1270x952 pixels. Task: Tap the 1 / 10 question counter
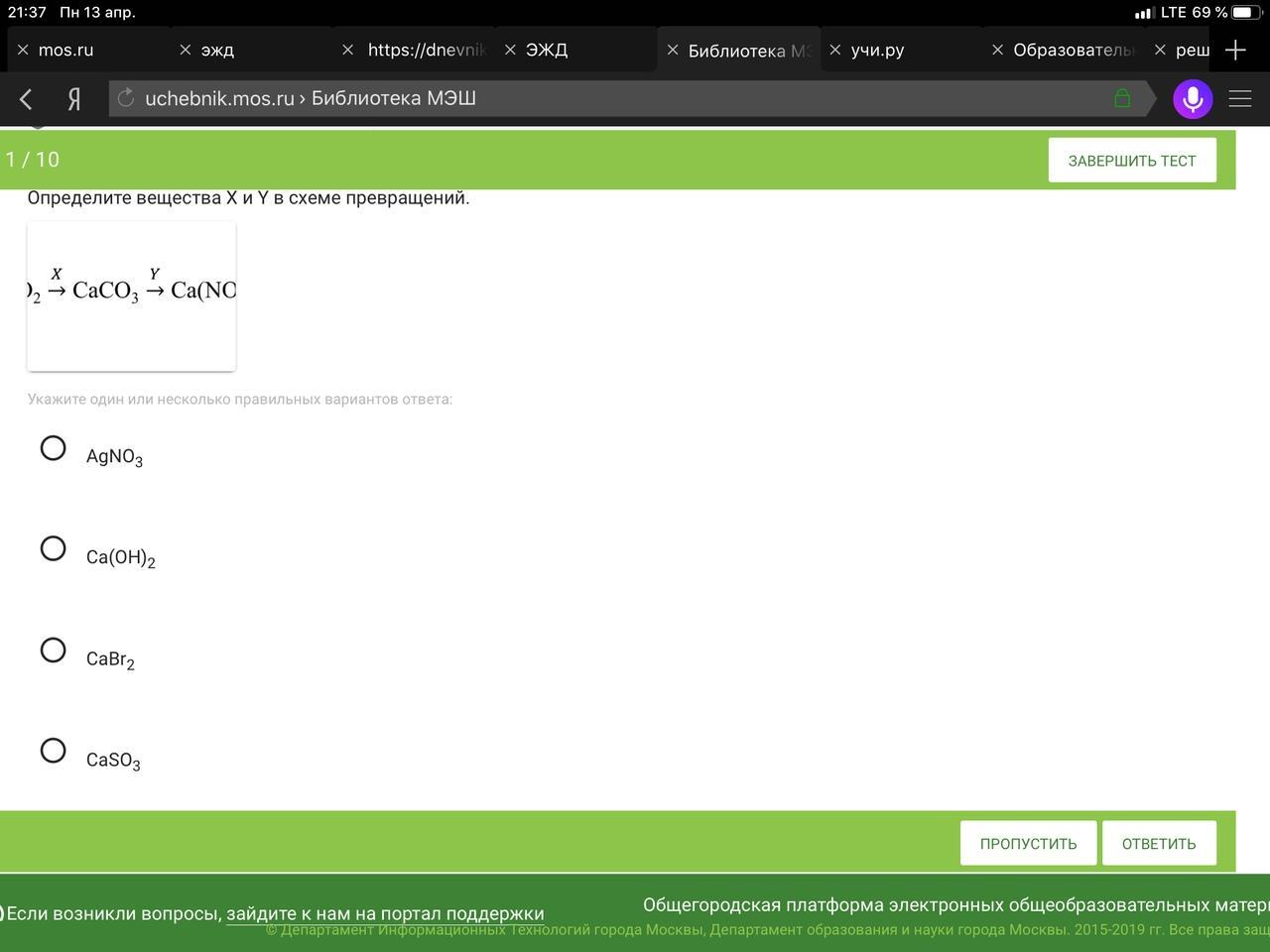click(33, 160)
